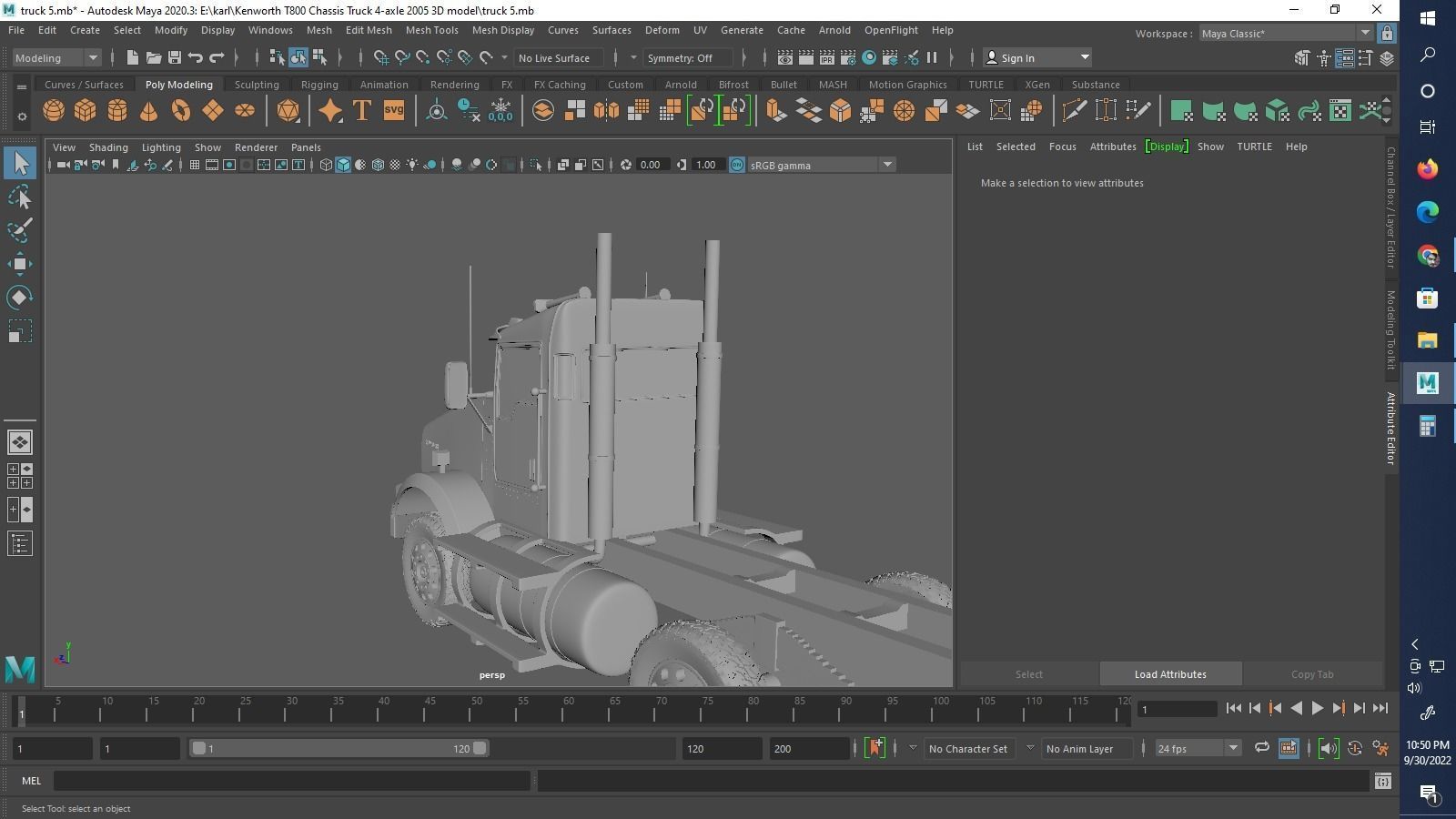Click the MEL command line input
This screenshot has height=819, width=1456.
tap(291, 781)
